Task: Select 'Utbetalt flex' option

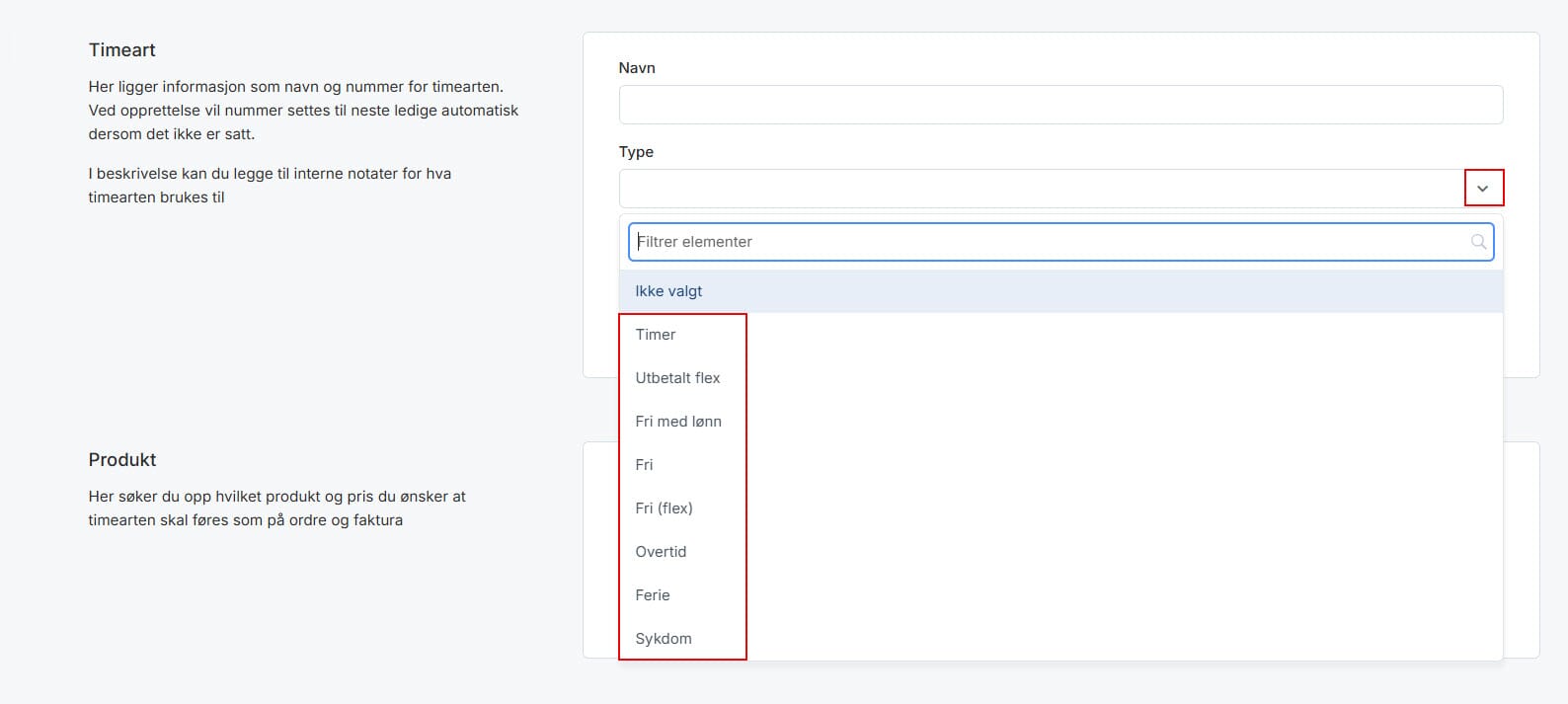Action: pyautogui.click(x=677, y=378)
